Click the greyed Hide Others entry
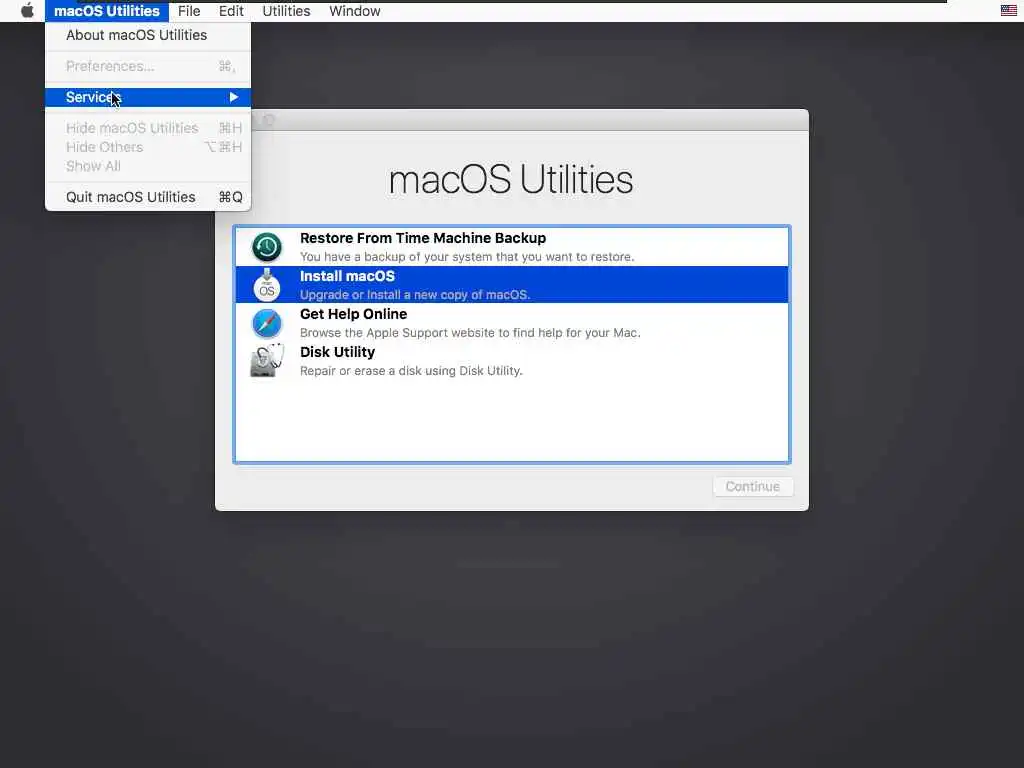 148,147
